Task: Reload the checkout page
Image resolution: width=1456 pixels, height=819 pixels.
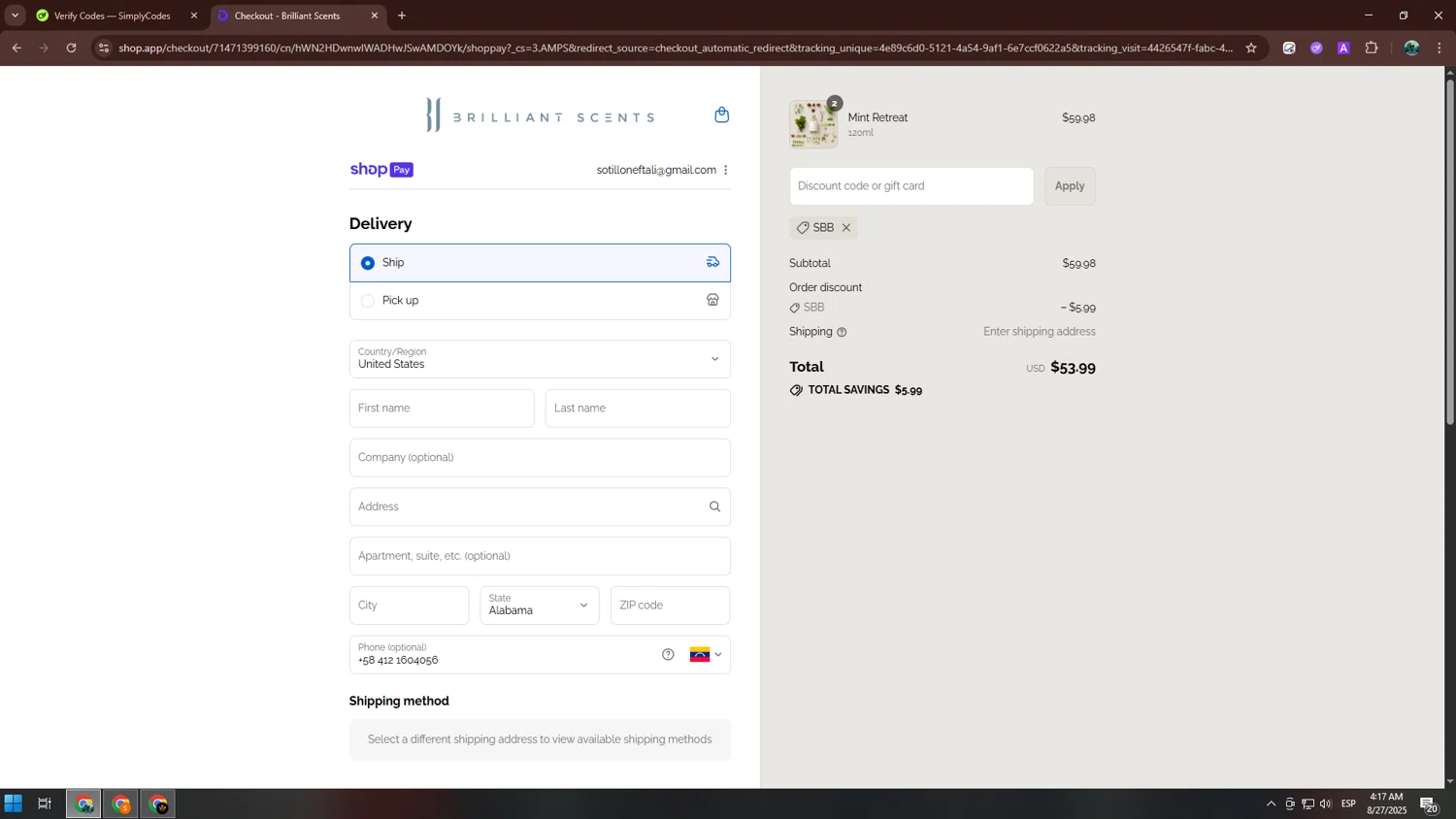Action: coord(71,48)
